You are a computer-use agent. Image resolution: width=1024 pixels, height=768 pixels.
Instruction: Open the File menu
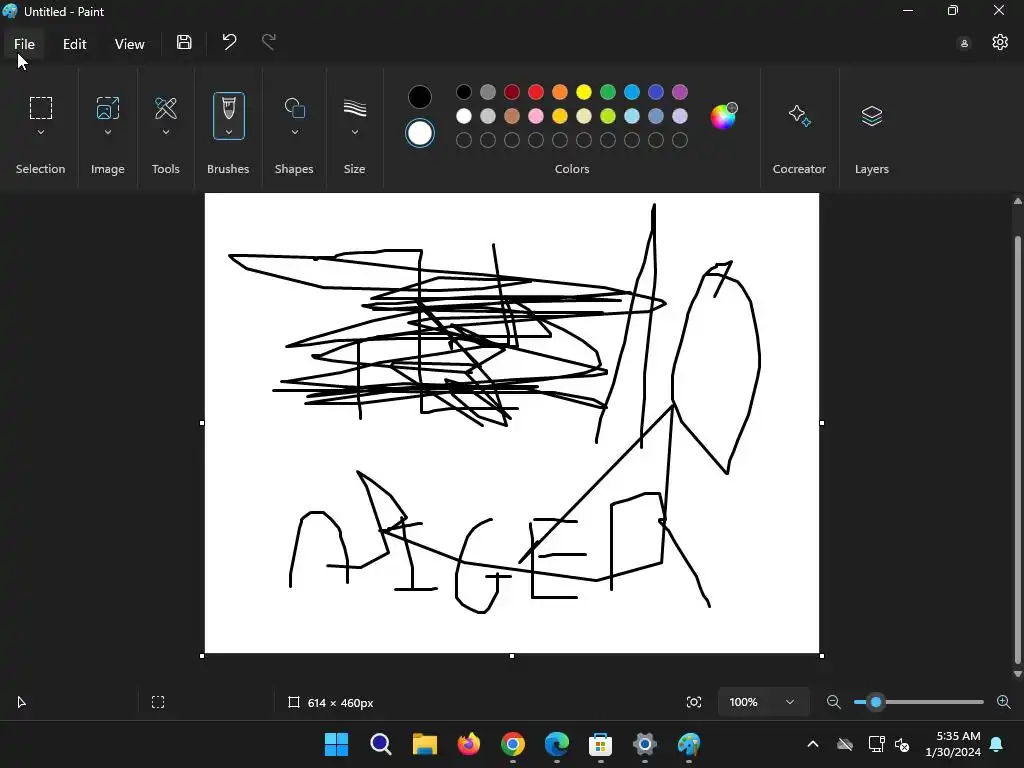(24, 44)
